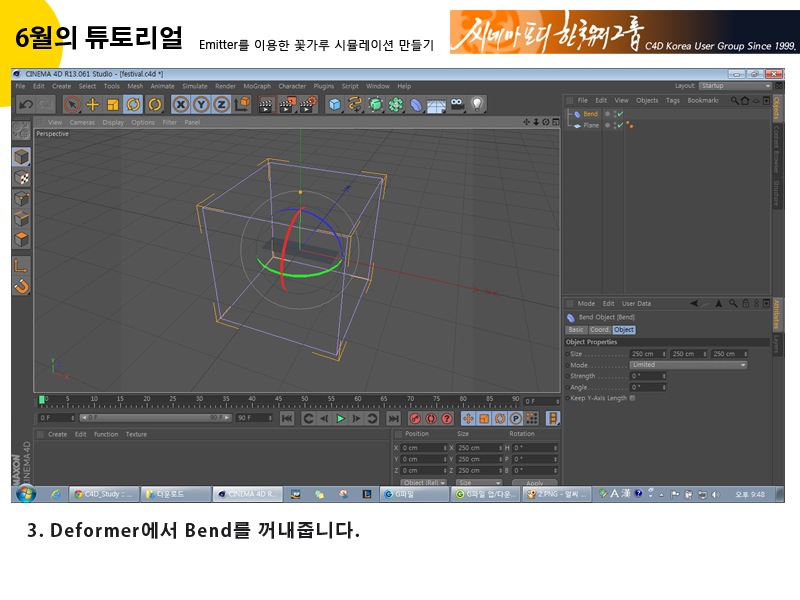This screenshot has height=600, width=800.
Task: Click the timeline playhead marker at frame 0
Action: pyautogui.click(x=42, y=399)
